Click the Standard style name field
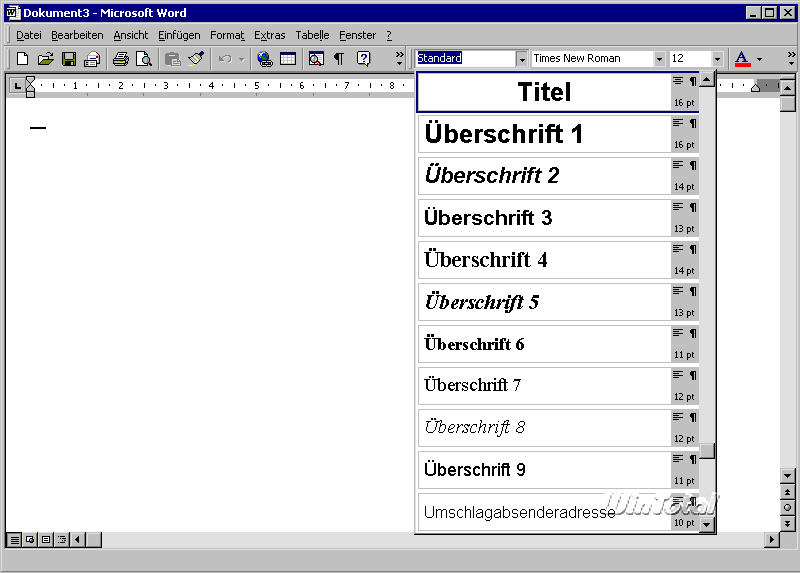Viewport: 800px width, 573px height. coord(465,58)
